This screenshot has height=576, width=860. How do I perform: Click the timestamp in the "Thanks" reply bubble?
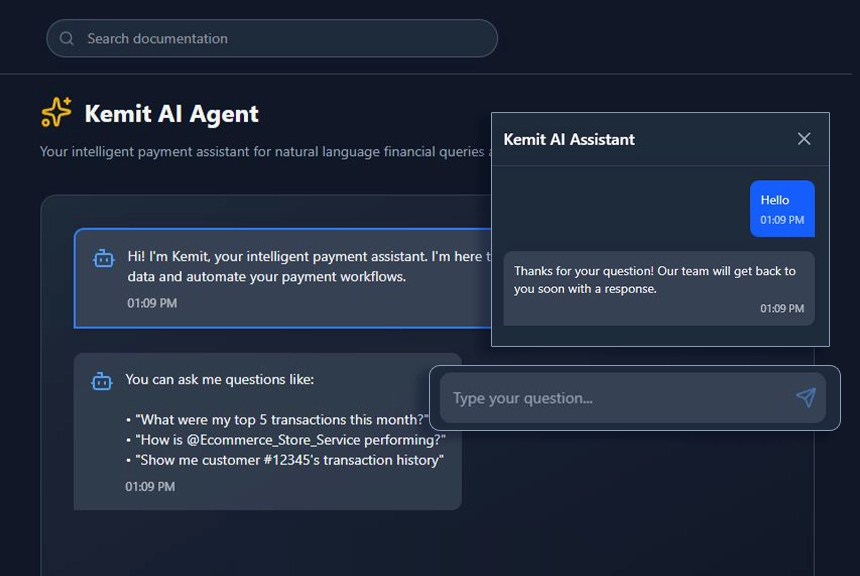pos(782,309)
